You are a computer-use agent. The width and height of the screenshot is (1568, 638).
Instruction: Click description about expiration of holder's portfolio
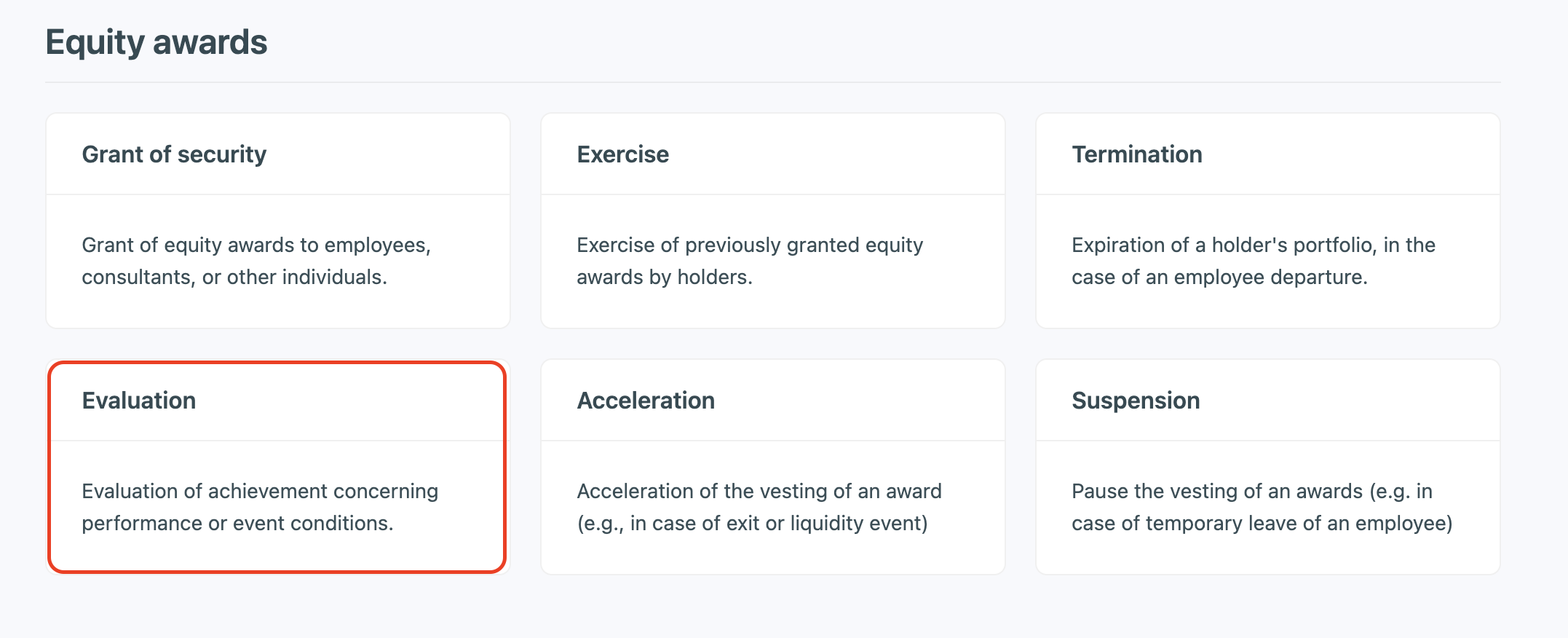1253,261
